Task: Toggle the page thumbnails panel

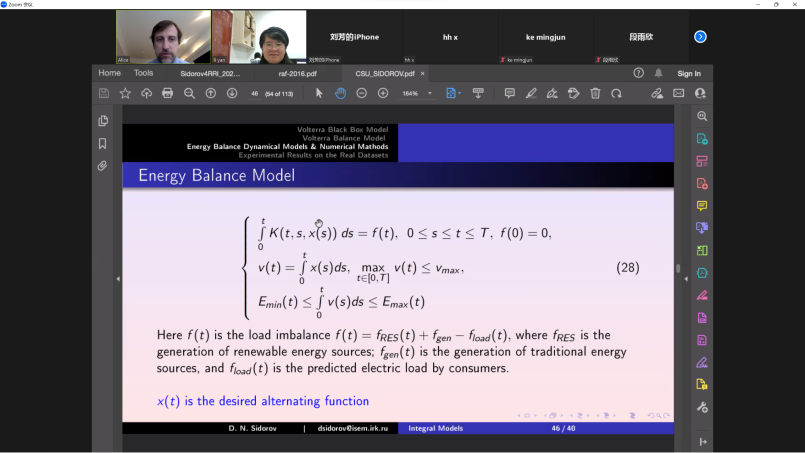Action: (x=103, y=121)
